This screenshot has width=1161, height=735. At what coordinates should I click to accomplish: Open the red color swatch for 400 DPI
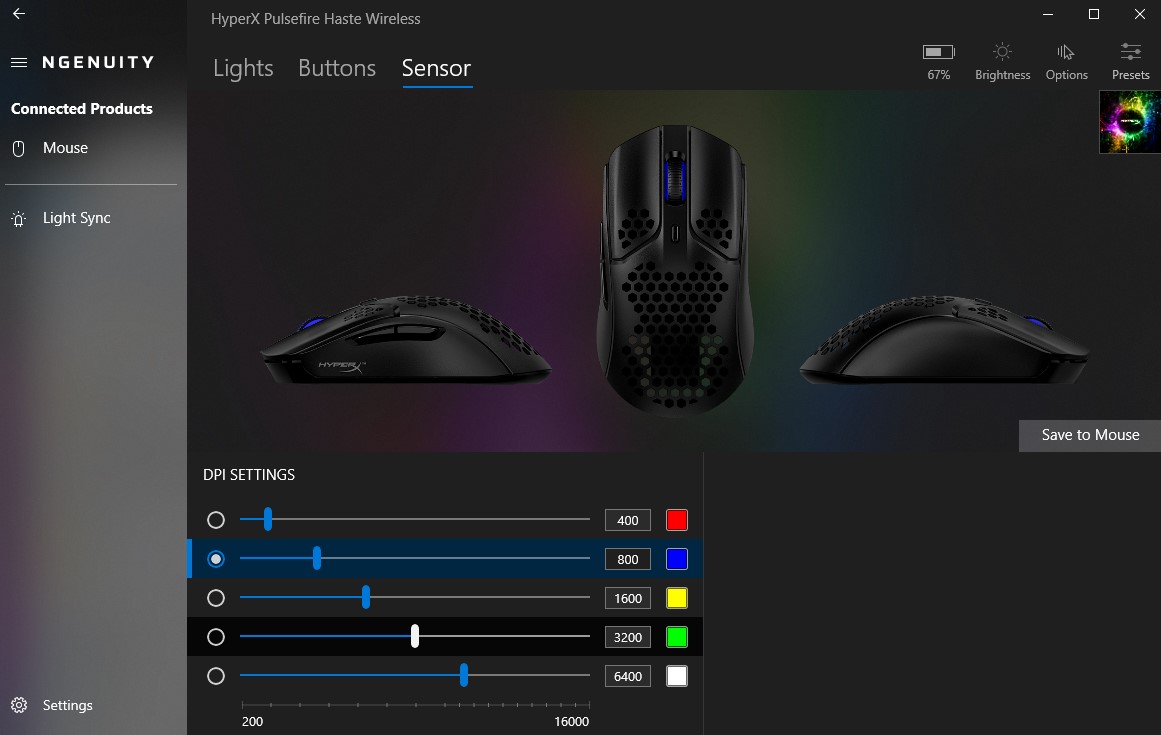pos(677,520)
